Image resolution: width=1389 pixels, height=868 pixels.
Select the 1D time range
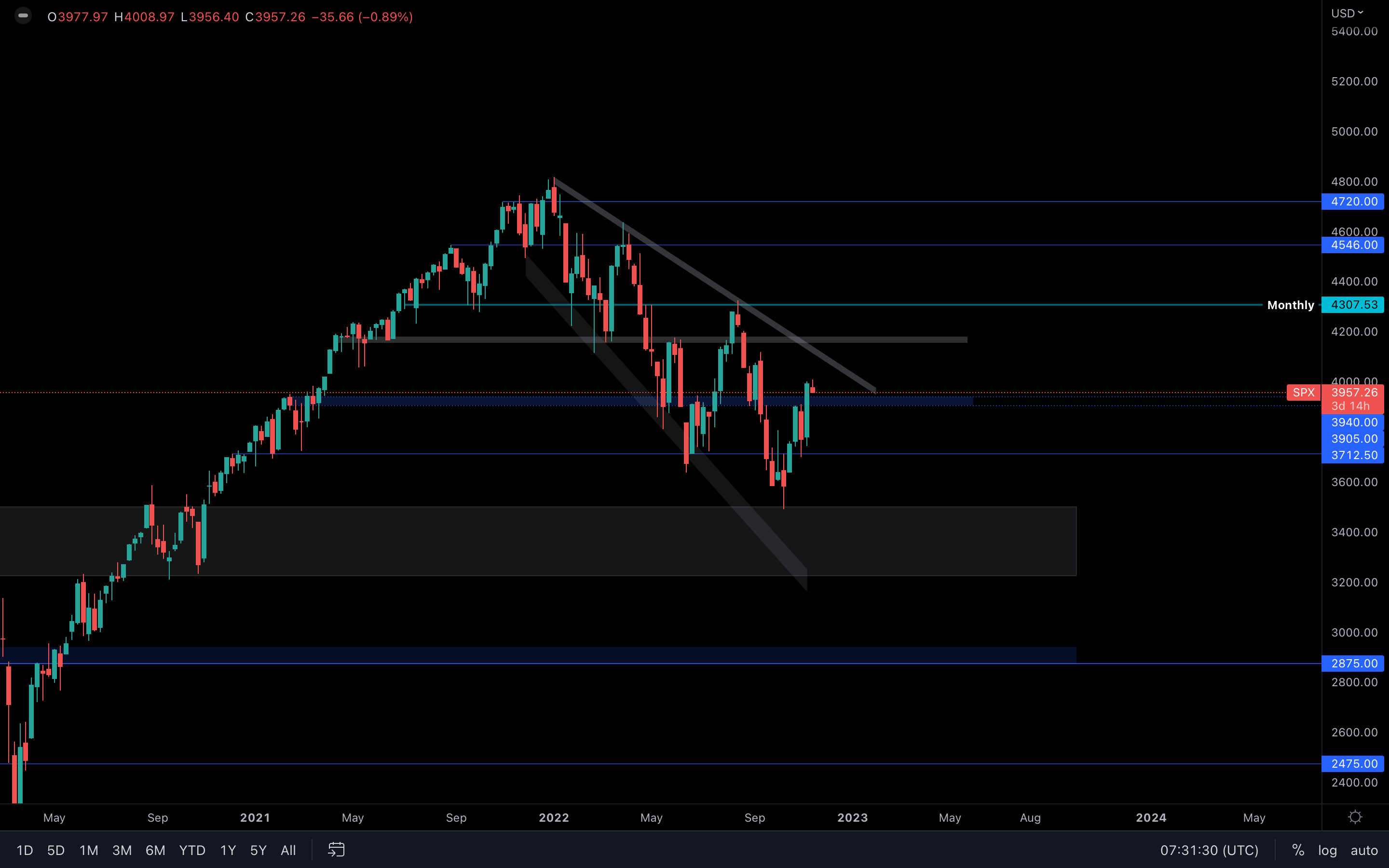pos(24,850)
